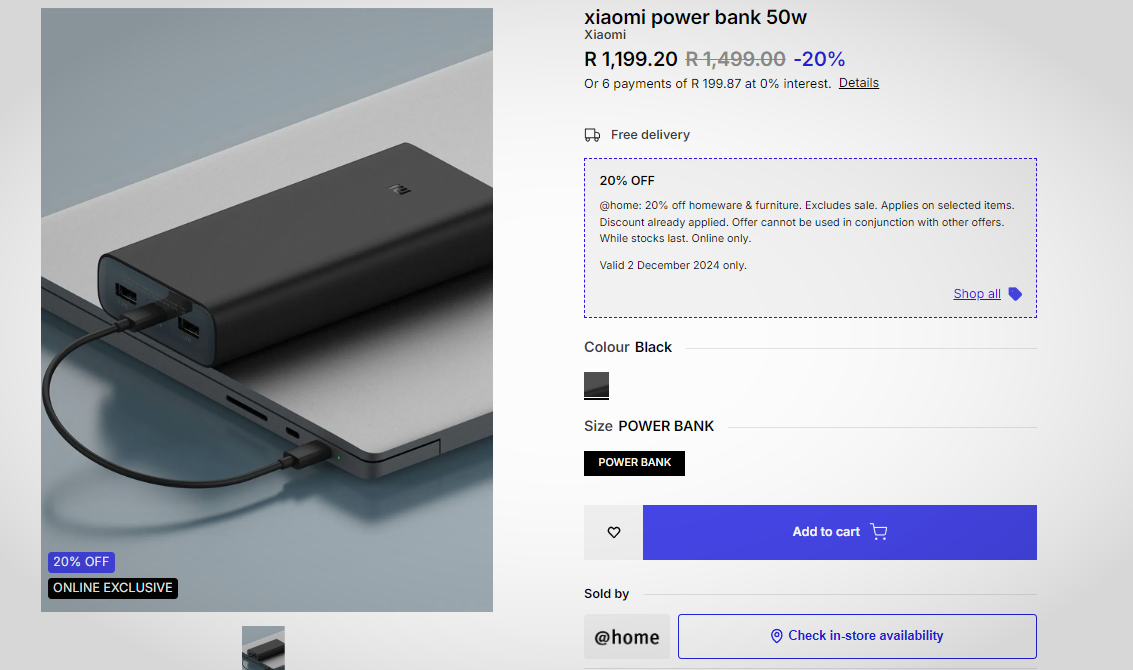This screenshot has width=1133, height=670.
Task: Select the Black colour swatch
Action: 597,385
